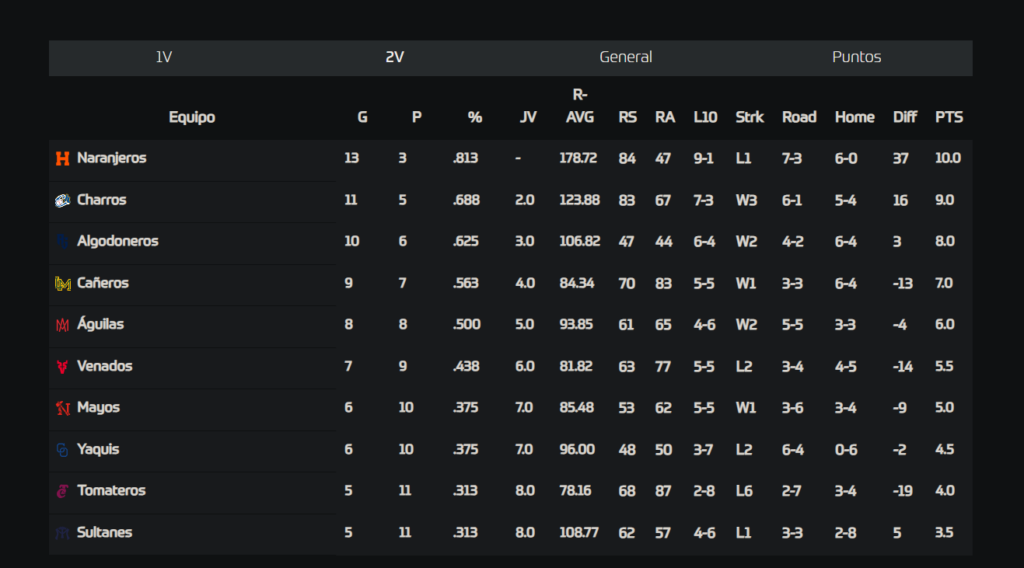Click the Yaquis team logo icon
1024x568 pixels.
click(63, 450)
